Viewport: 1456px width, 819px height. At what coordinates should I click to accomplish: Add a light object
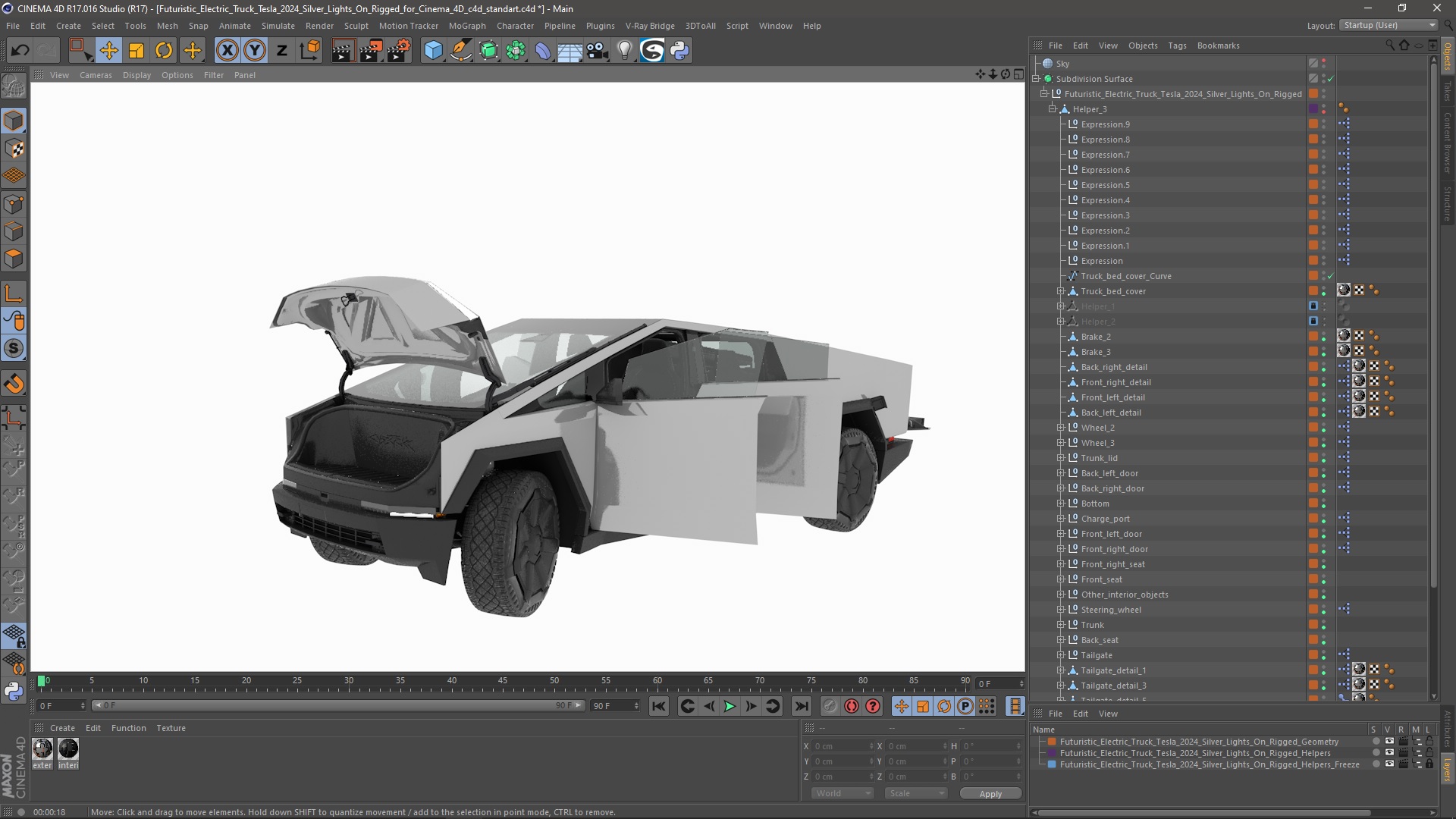624,50
